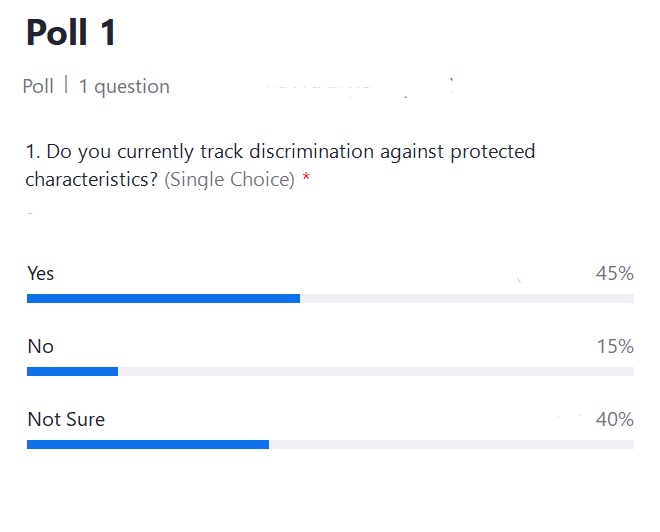660x532 pixels.
Task: Click the poll question text about discrimination
Action: pyautogui.click(x=280, y=165)
